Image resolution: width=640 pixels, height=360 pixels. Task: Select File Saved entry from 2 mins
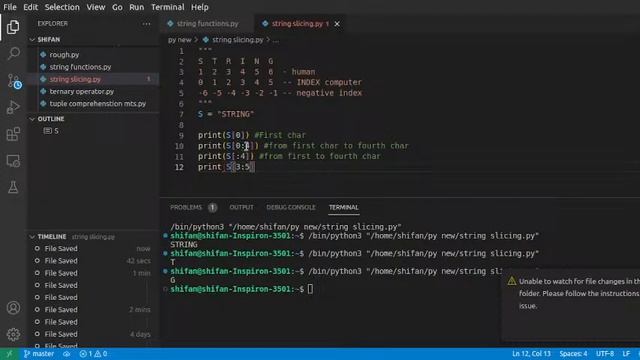point(93,310)
